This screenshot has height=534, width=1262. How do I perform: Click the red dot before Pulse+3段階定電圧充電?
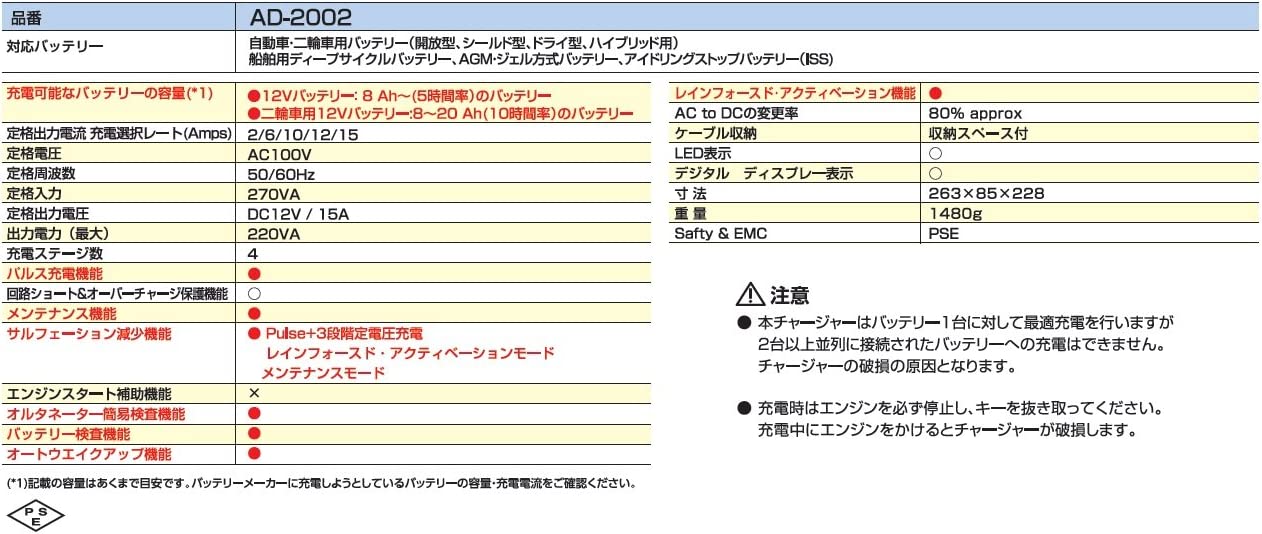click(255, 334)
